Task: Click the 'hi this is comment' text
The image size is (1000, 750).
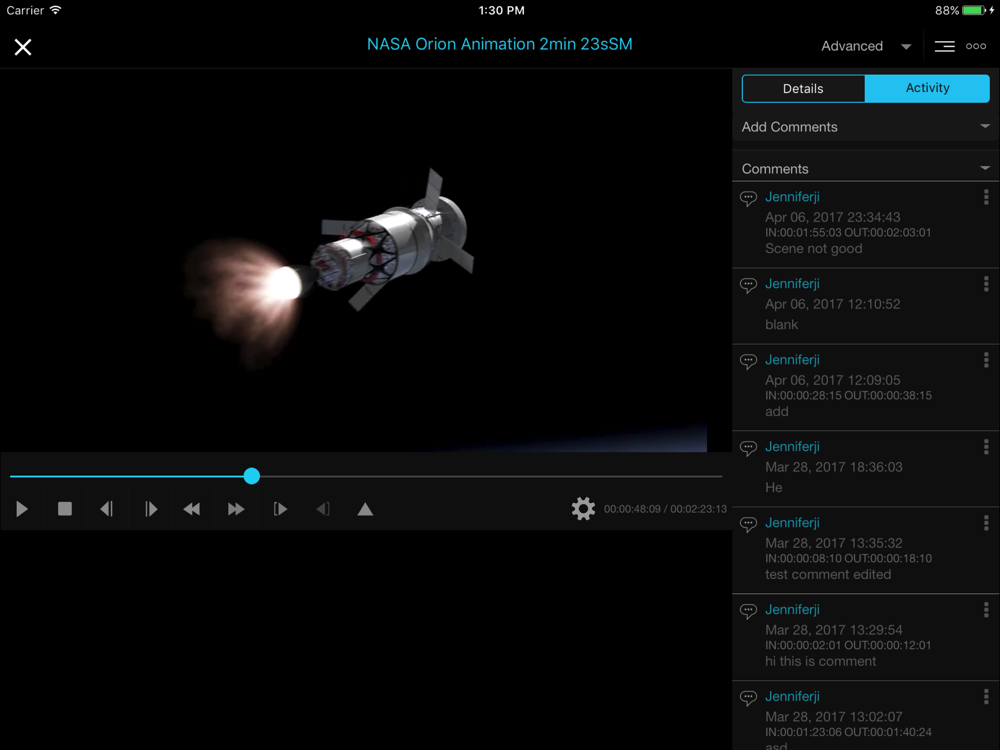Action: pos(820,661)
